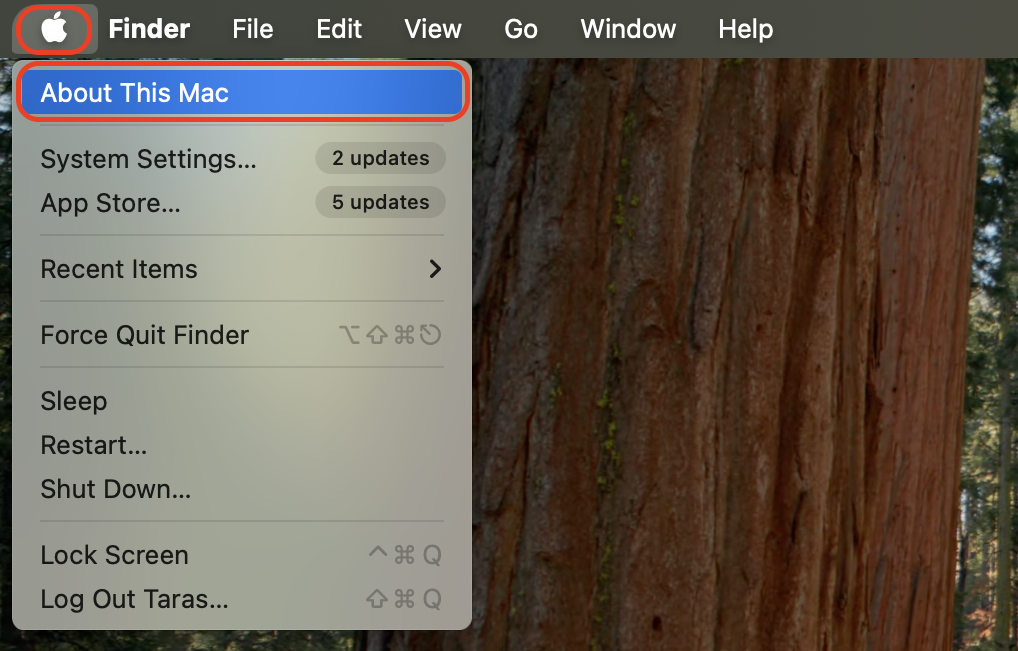Screen dimensions: 1018x651
Task: Expand the Recent Items submenu
Action: [x=118, y=269]
